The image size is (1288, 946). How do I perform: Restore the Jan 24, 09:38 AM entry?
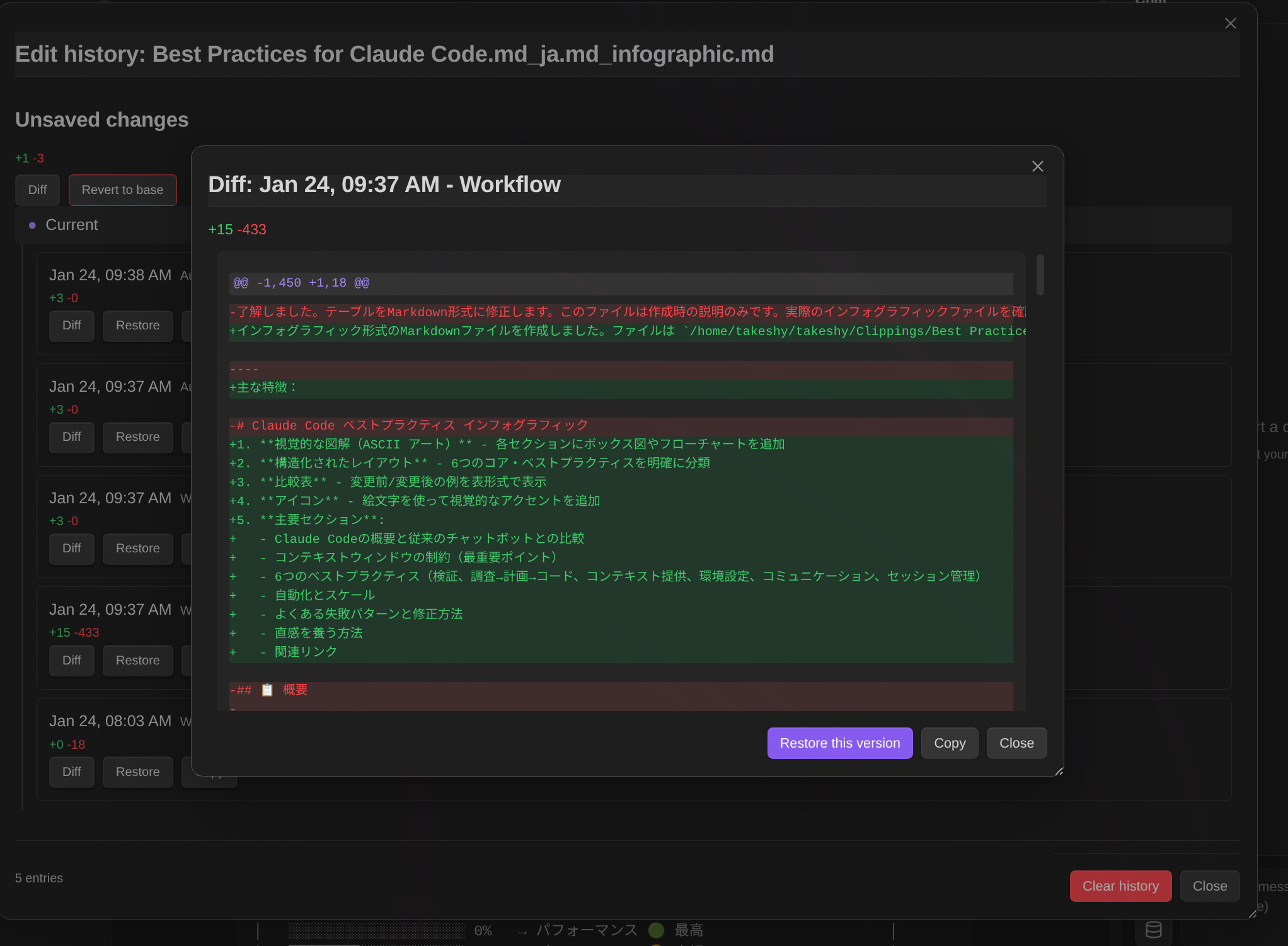[x=137, y=326]
